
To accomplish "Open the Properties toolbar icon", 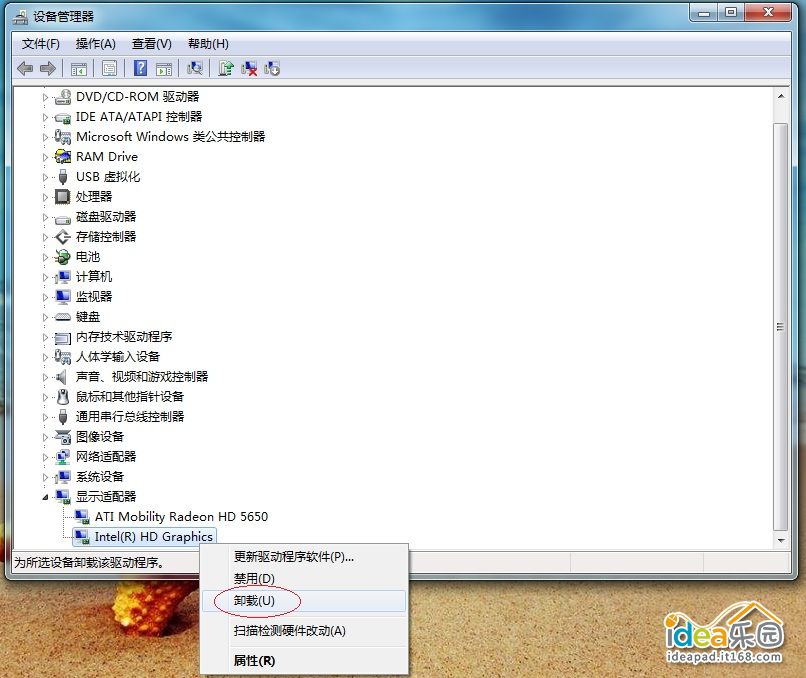I will pyautogui.click(x=109, y=68).
